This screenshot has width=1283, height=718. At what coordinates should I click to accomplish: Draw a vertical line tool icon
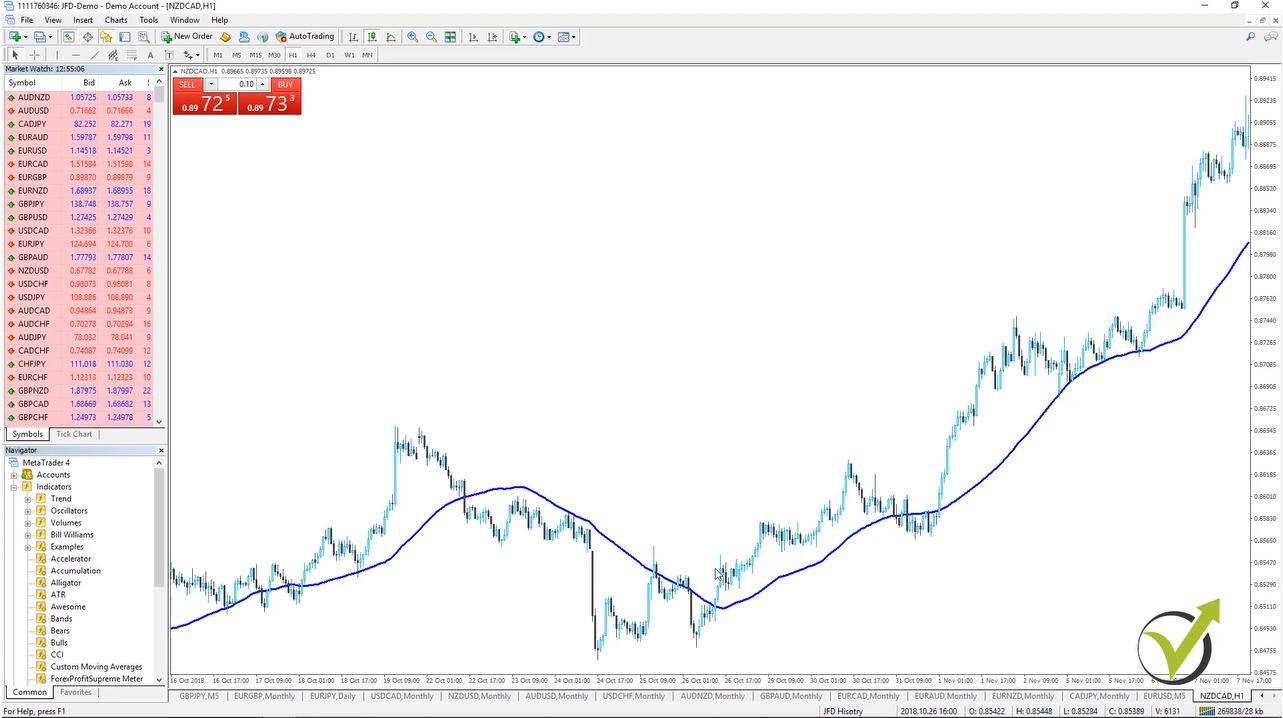click(x=58, y=55)
